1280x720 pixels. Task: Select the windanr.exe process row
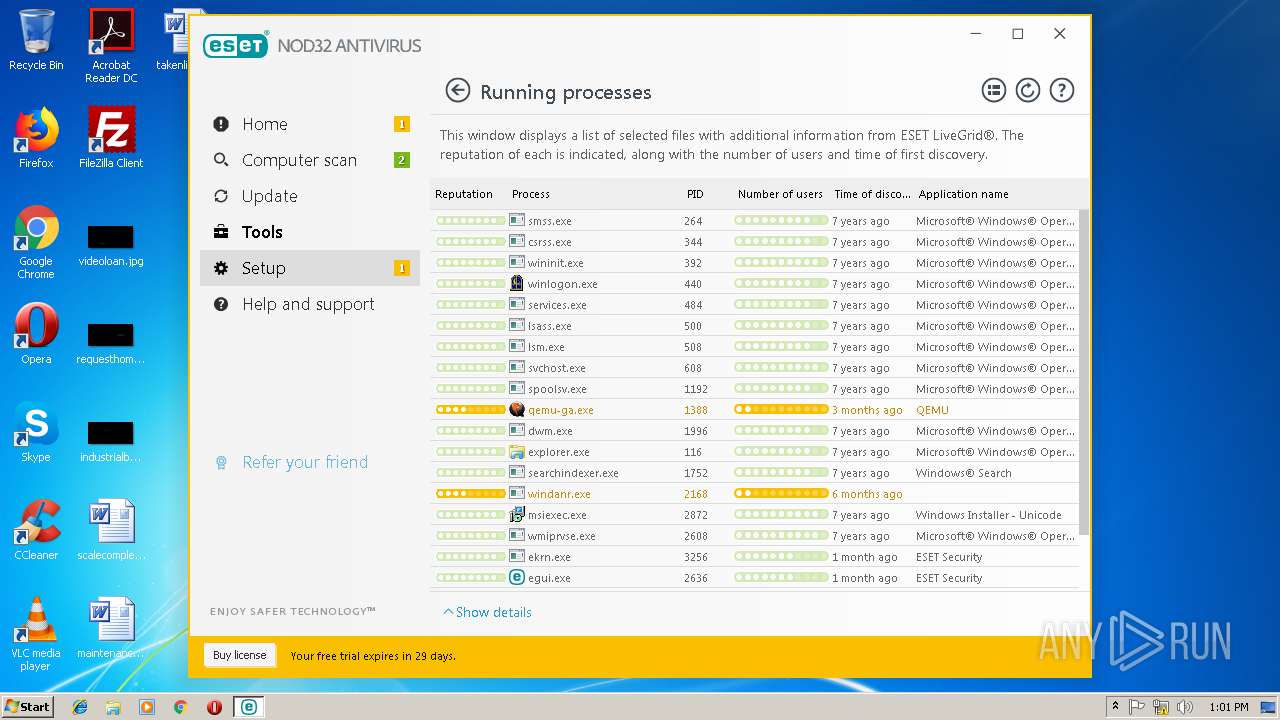tap(755, 494)
